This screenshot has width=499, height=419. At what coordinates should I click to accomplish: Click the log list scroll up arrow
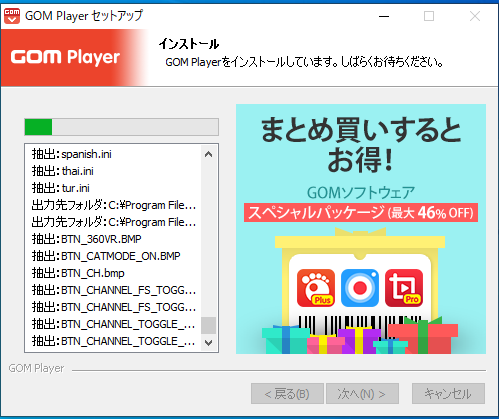click(209, 154)
